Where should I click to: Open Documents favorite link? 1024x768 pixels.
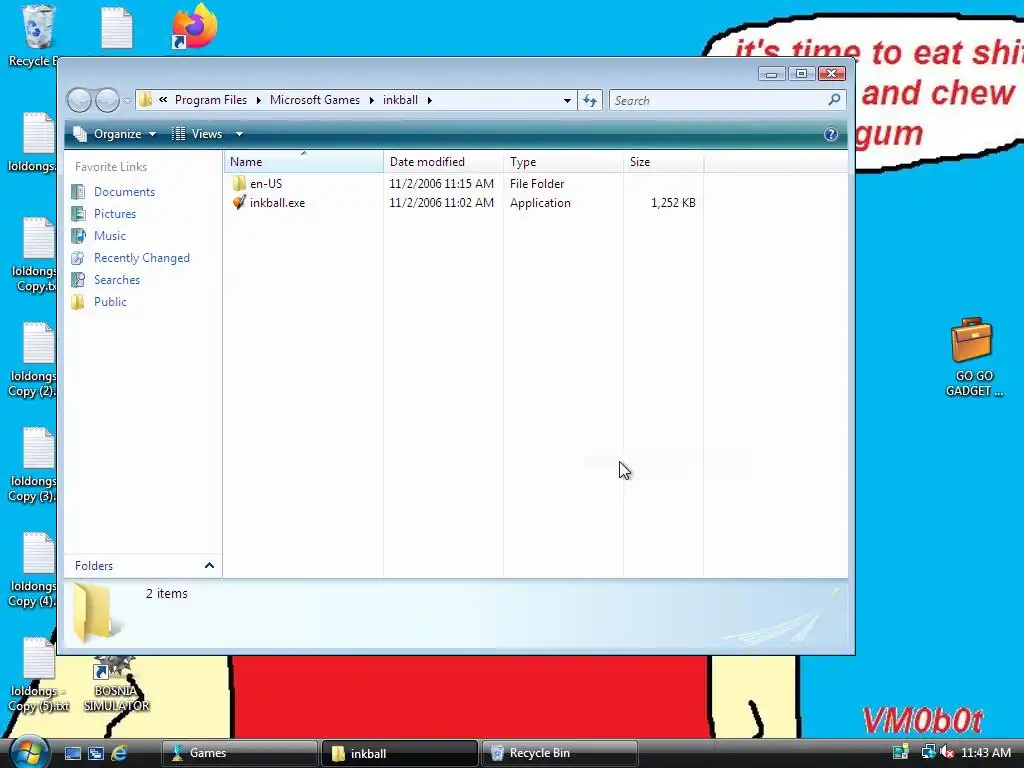coord(124,192)
